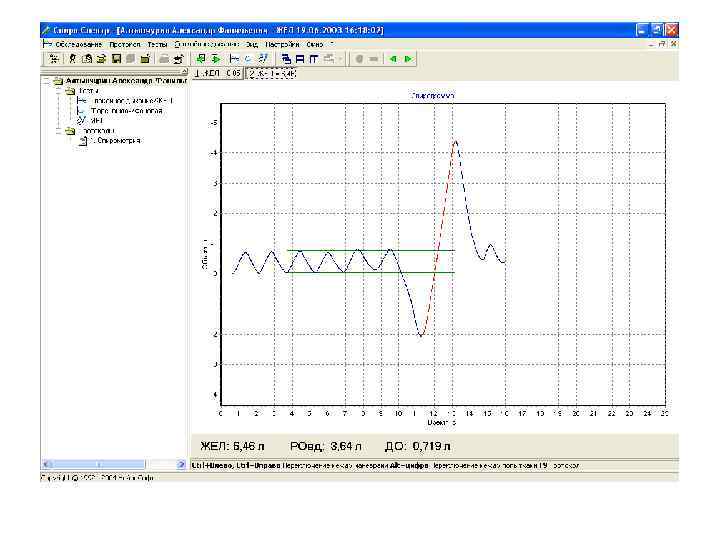Click the red peak of the spirogram curve
Image resolution: width=720 pixels, height=540 pixels.
point(455,142)
